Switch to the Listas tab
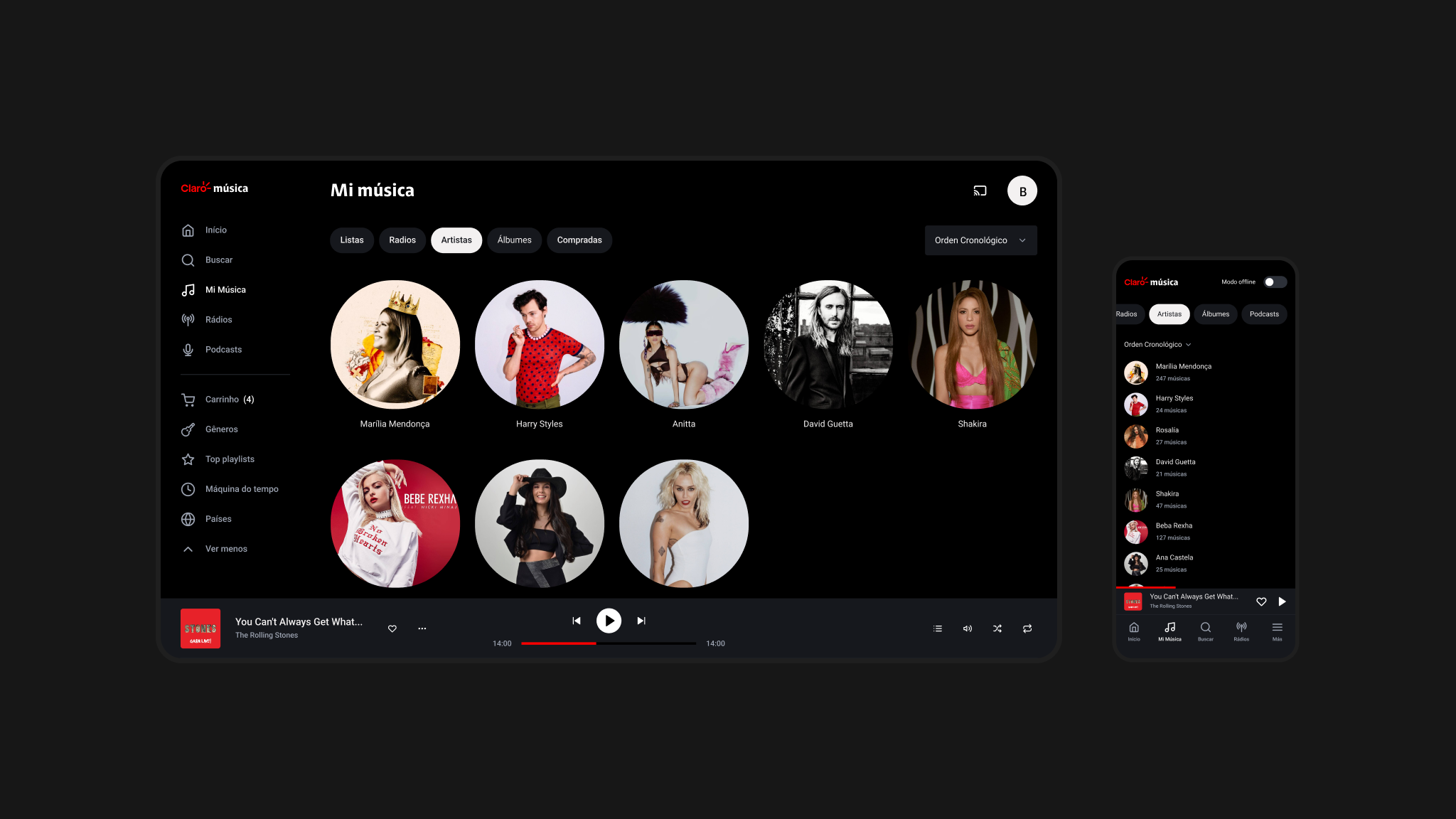 [352, 240]
